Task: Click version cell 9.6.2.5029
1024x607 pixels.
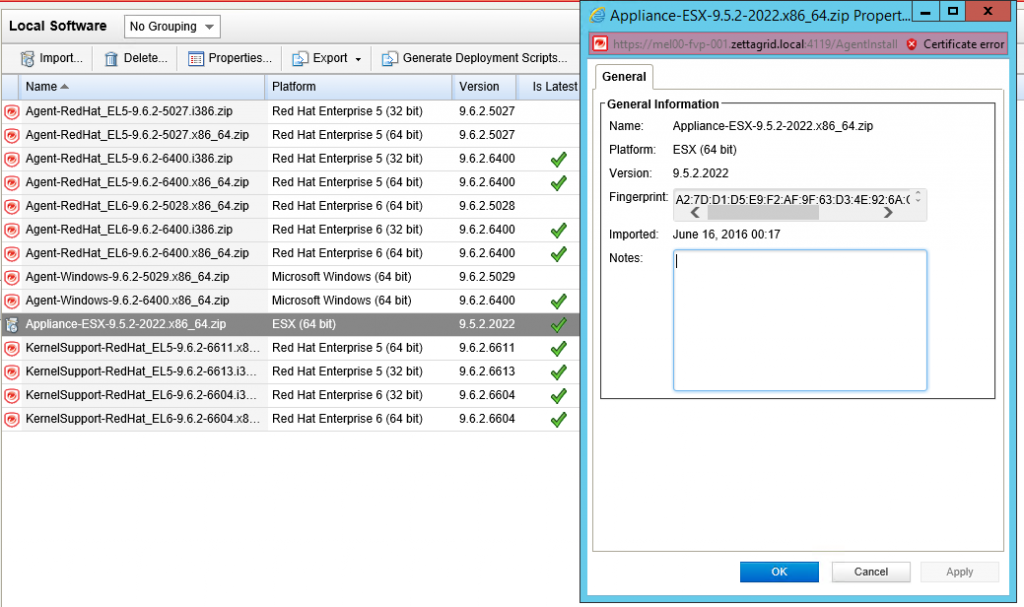Action: pyautogui.click(x=487, y=276)
